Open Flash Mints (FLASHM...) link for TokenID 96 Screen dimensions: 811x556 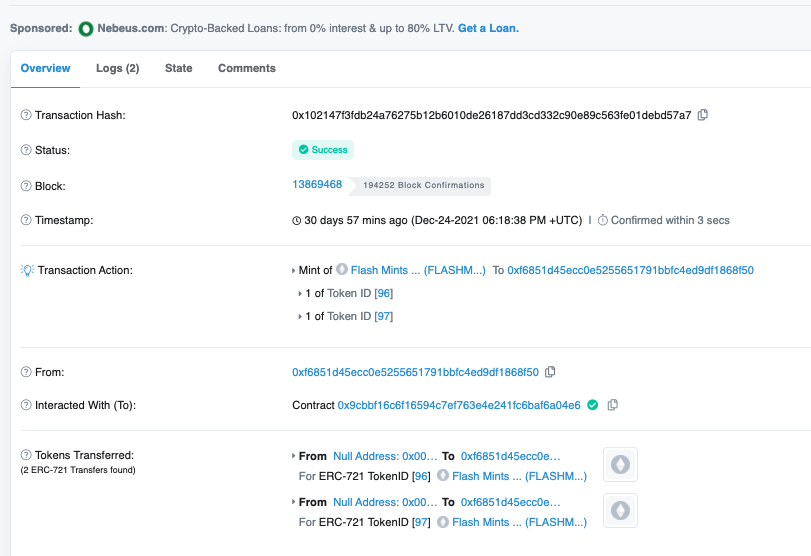(x=519, y=476)
